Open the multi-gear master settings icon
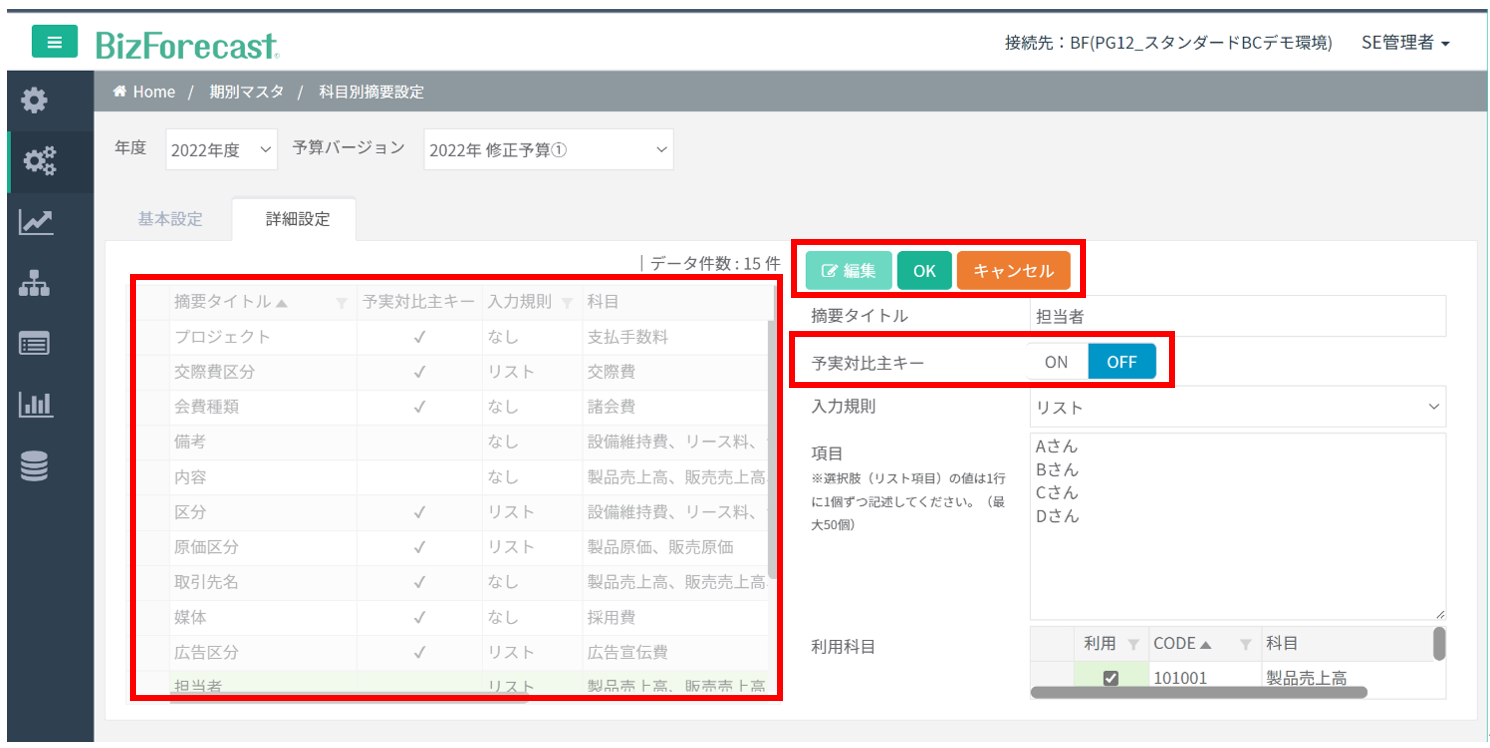This screenshot has width=1490, height=748. click(38, 161)
